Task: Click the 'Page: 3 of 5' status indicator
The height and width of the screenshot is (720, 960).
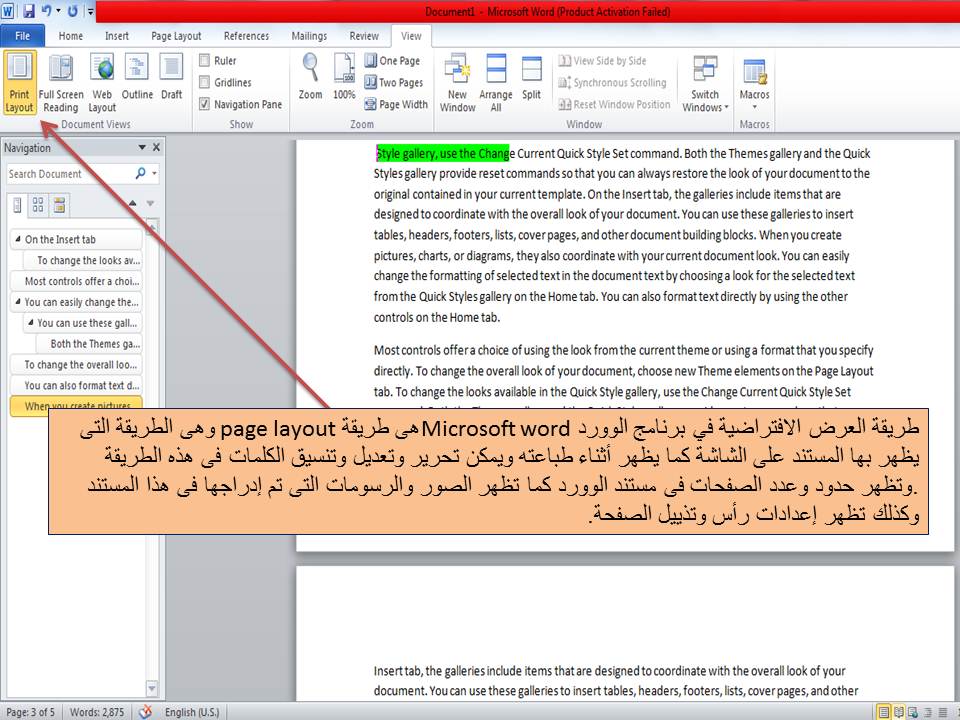Action: coord(31,712)
